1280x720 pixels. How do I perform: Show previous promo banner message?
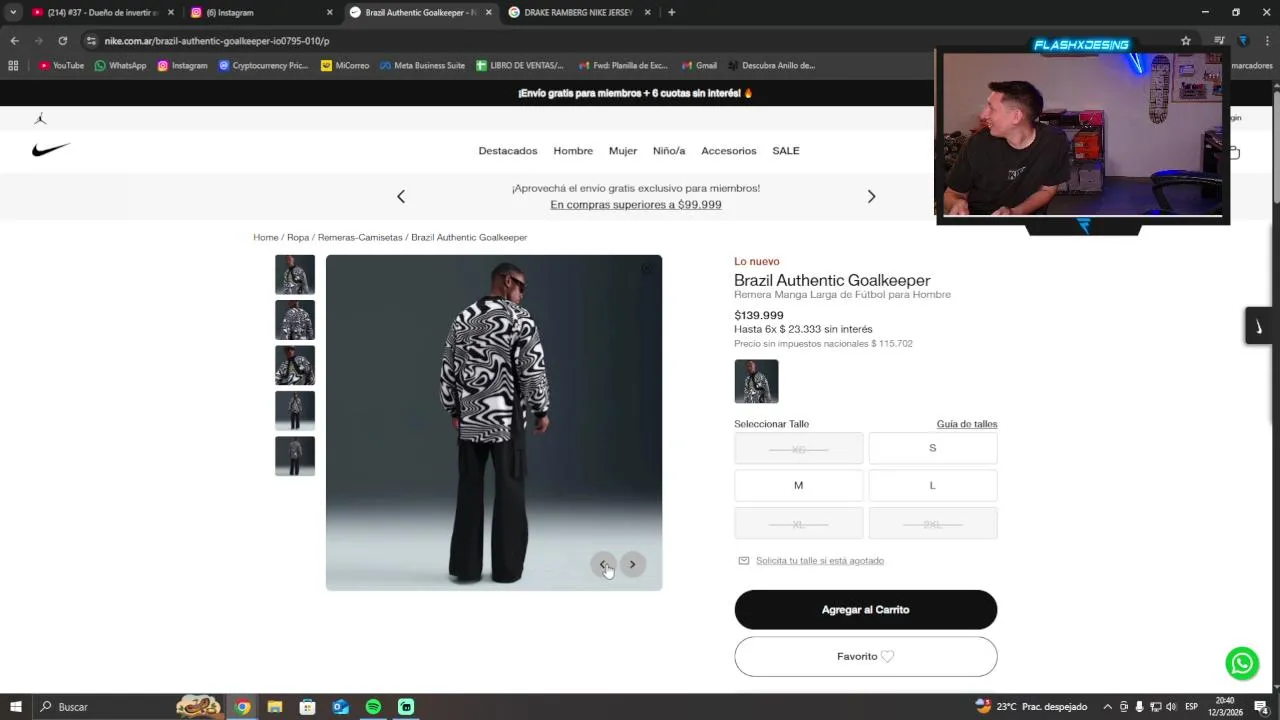coord(401,196)
